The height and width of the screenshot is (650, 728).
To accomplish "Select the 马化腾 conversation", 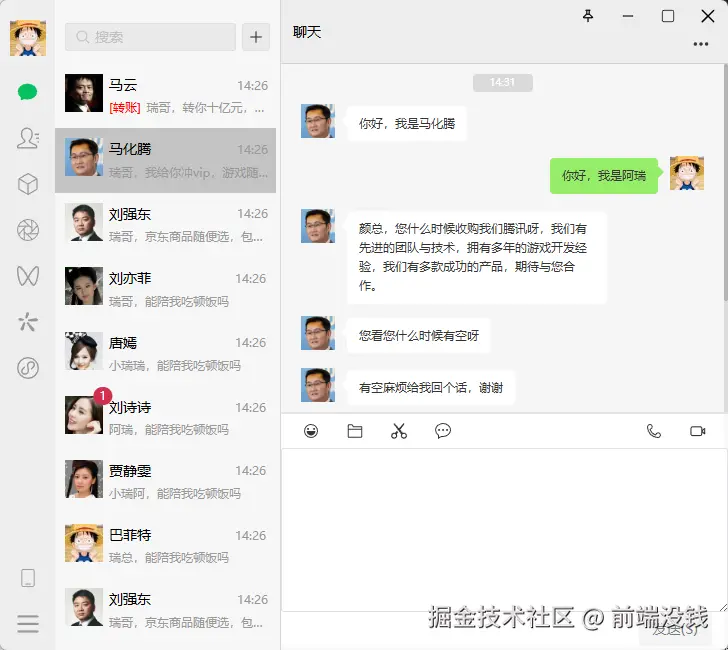I will (165, 160).
